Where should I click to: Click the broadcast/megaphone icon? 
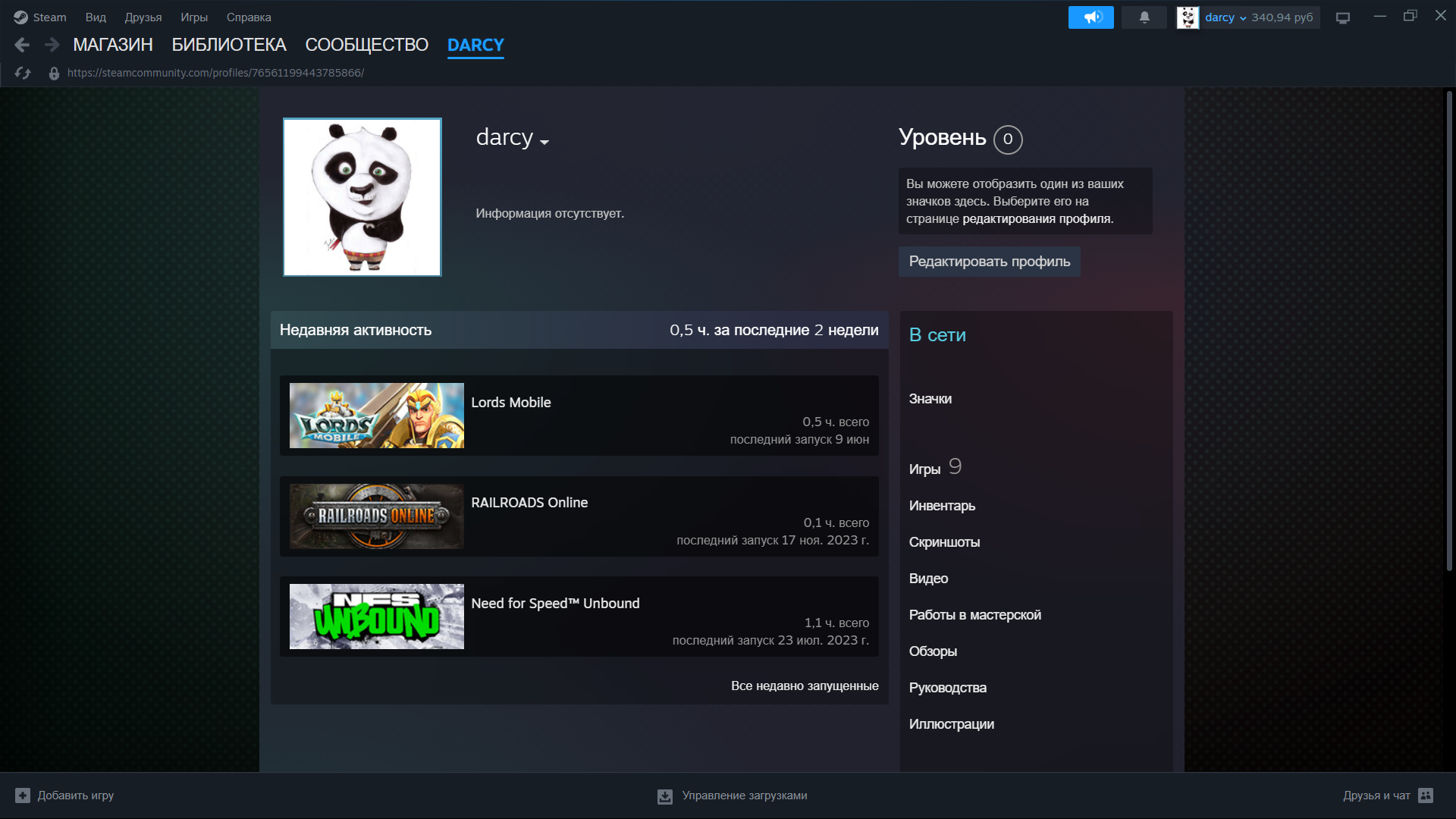1091,17
